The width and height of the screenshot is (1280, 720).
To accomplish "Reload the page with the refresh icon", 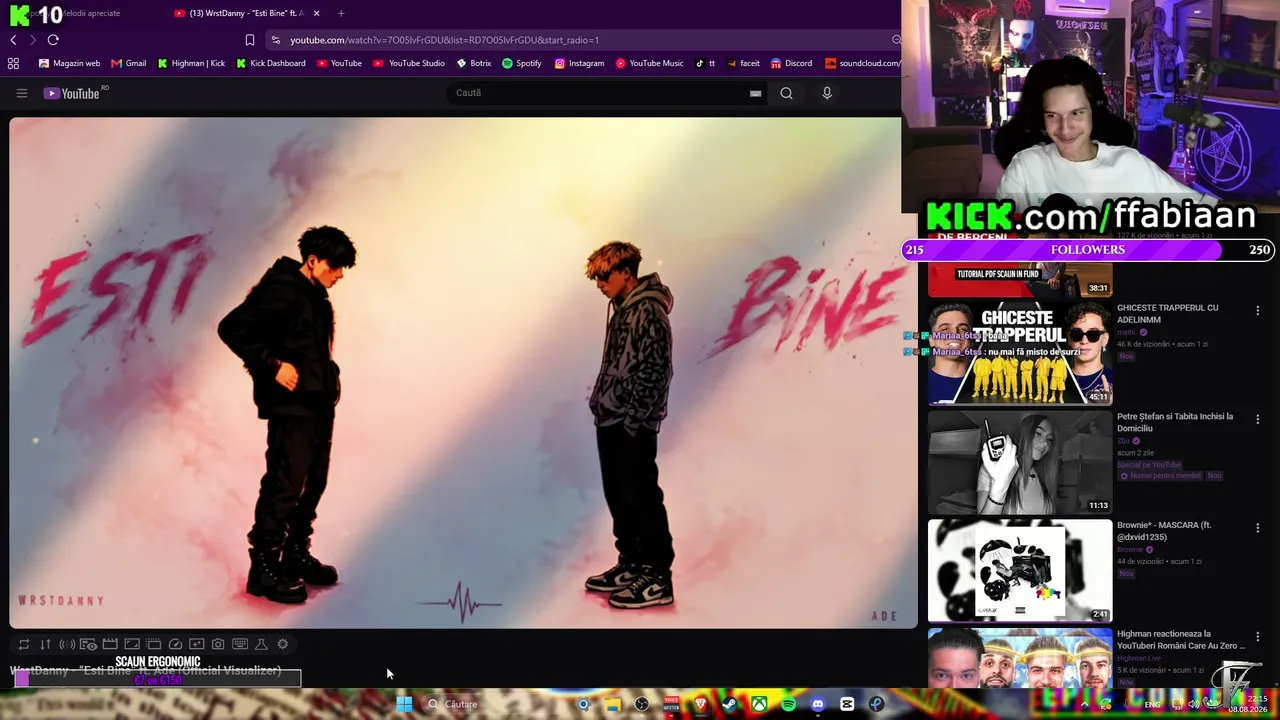I will pyautogui.click(x=53, y=40).
